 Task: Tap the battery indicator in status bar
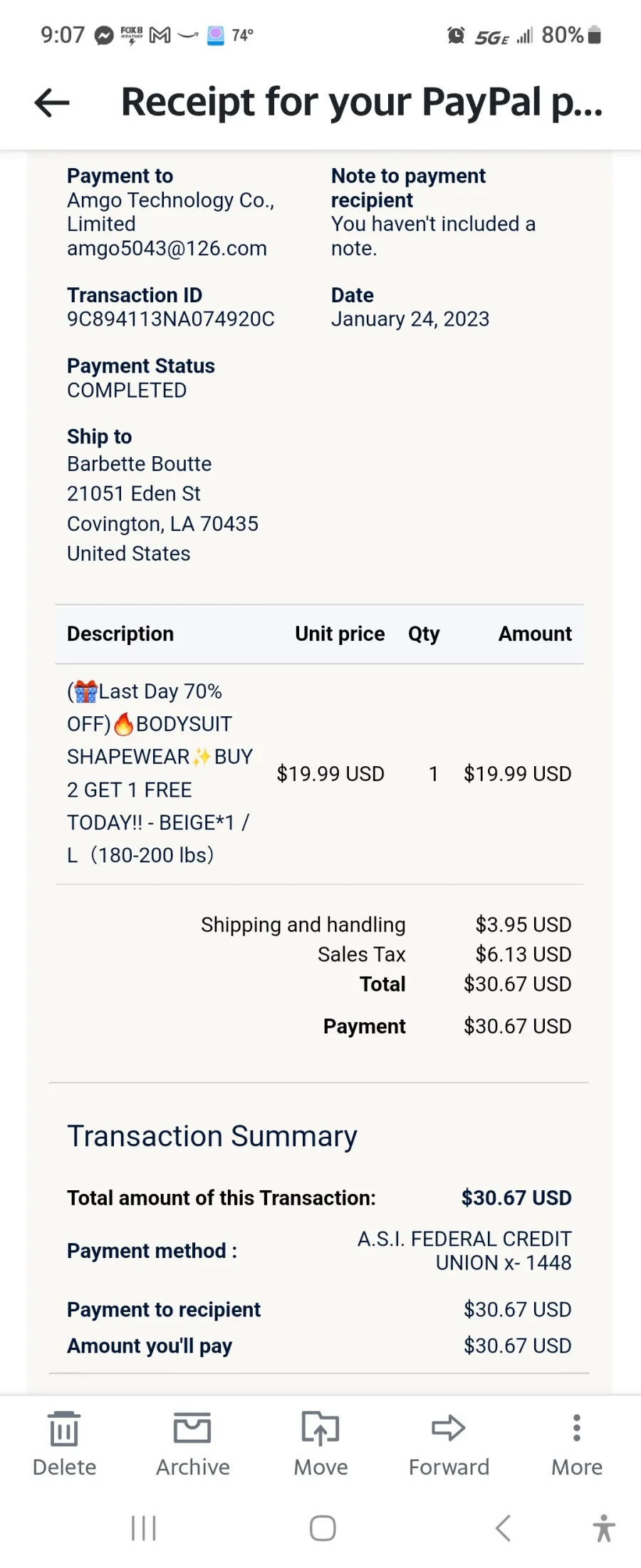coord(595,35)
